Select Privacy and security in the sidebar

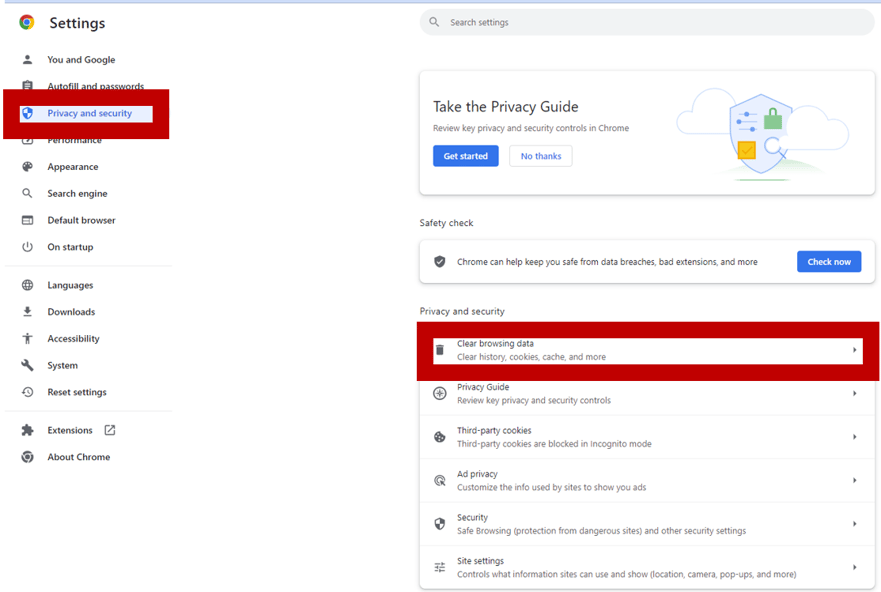click(88, 113)
